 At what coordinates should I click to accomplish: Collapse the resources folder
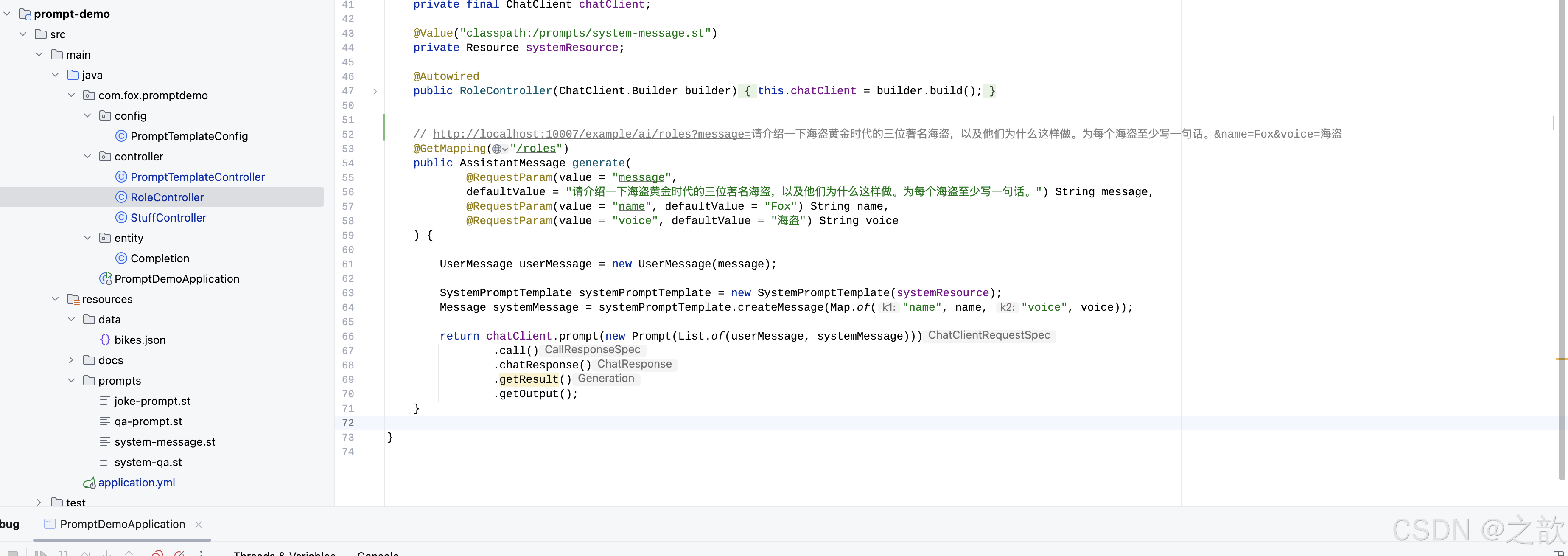click(56, 299)
